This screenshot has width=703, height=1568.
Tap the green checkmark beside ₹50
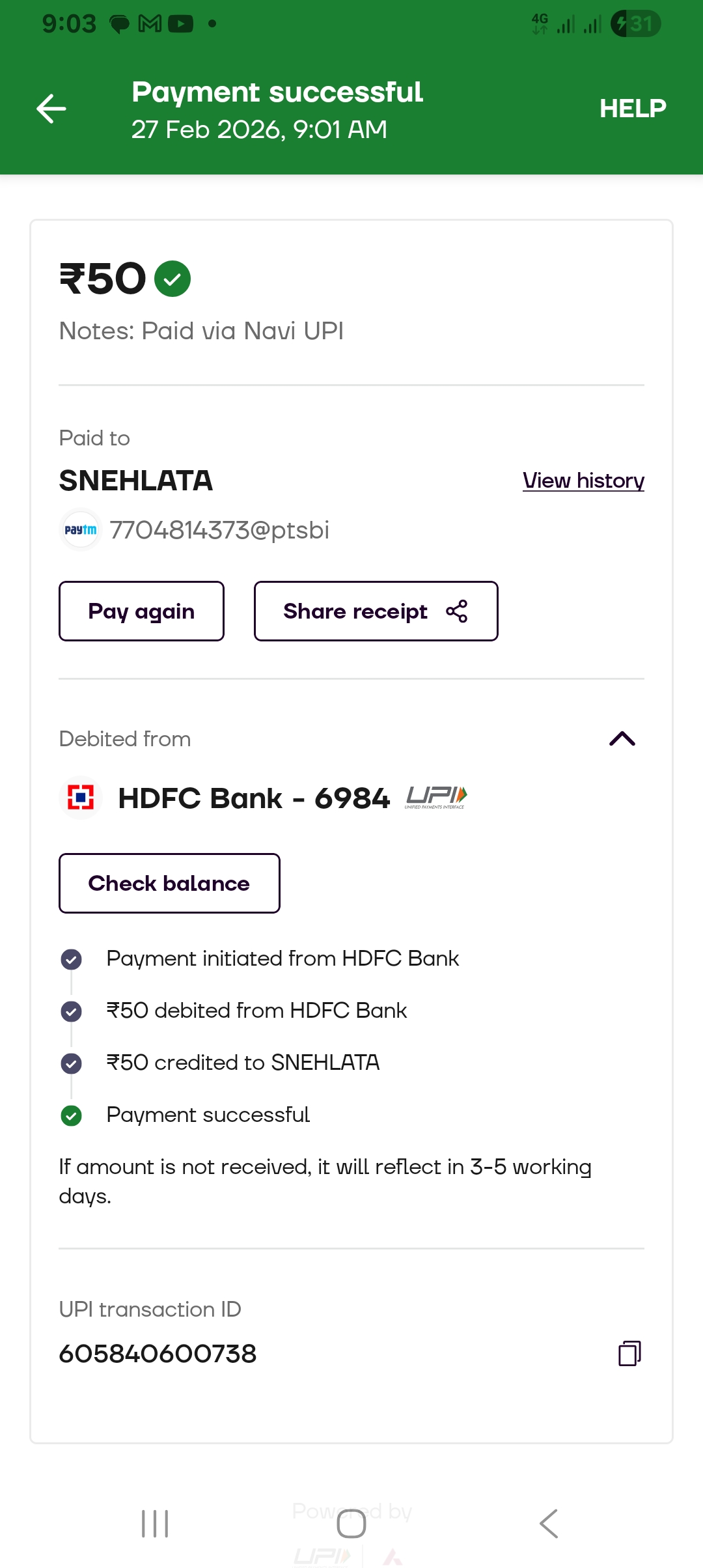(x=172, y=279)
